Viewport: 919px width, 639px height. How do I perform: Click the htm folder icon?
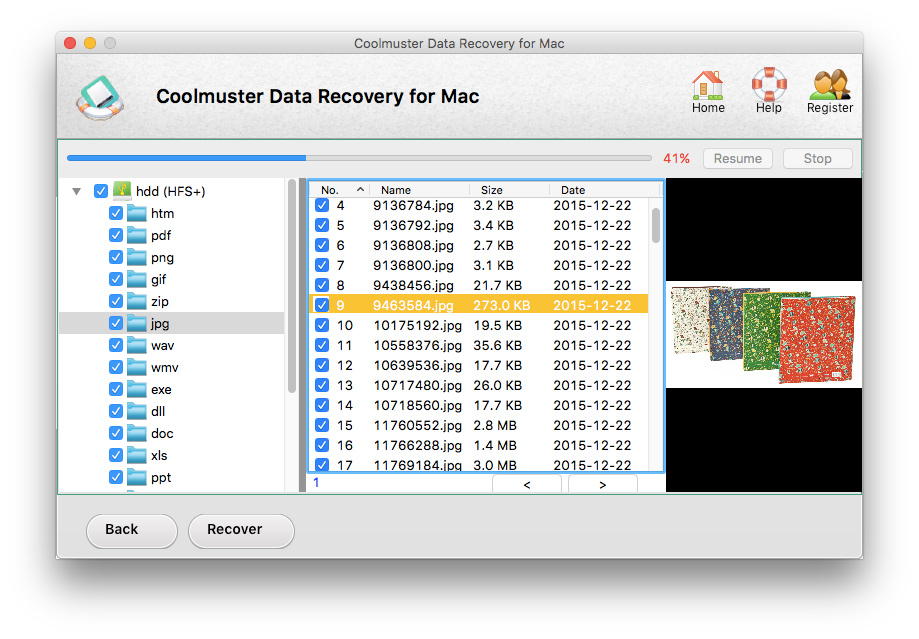[x=137, y=213]
